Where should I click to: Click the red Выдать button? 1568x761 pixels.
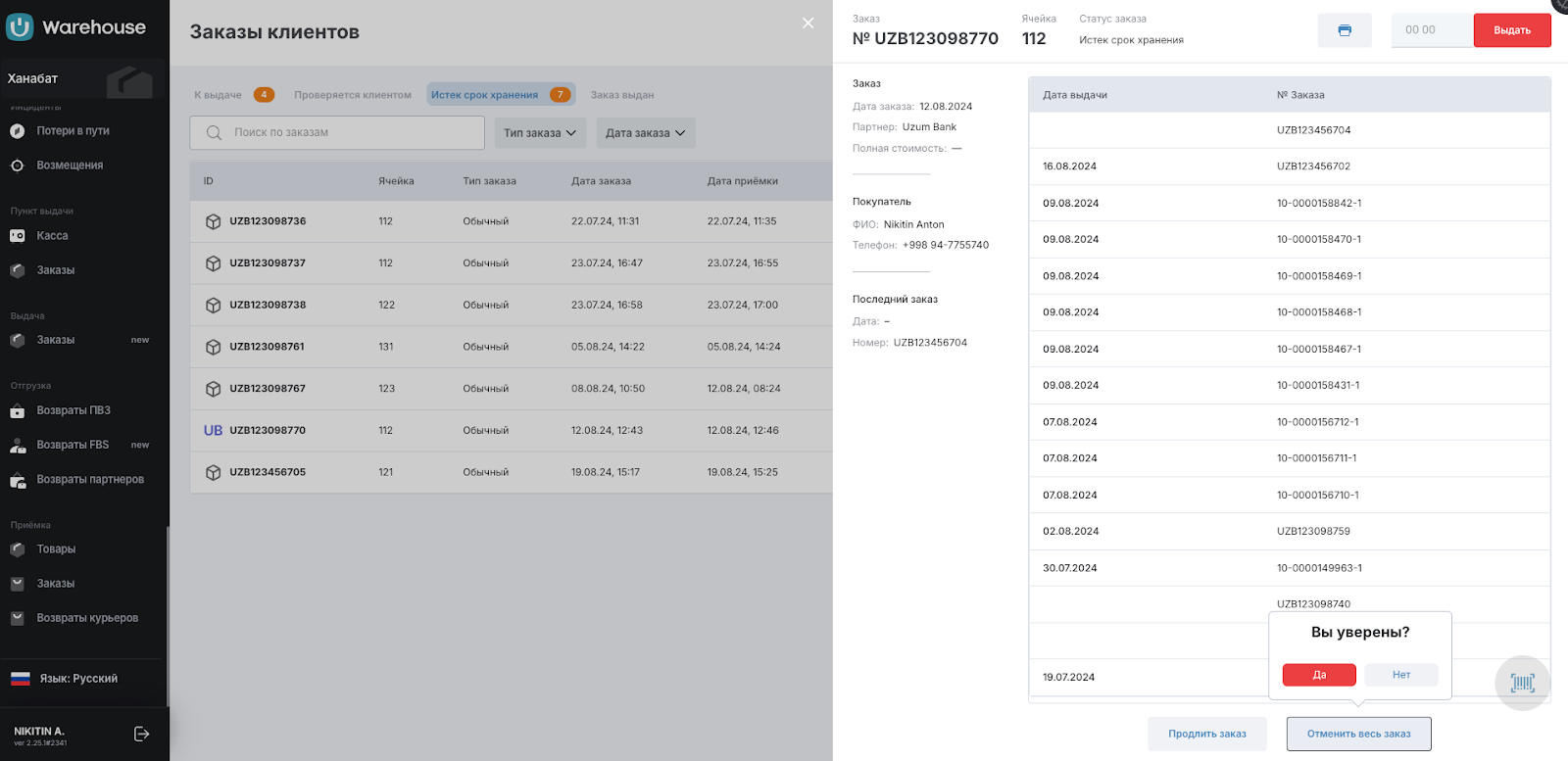(1512, 30)
